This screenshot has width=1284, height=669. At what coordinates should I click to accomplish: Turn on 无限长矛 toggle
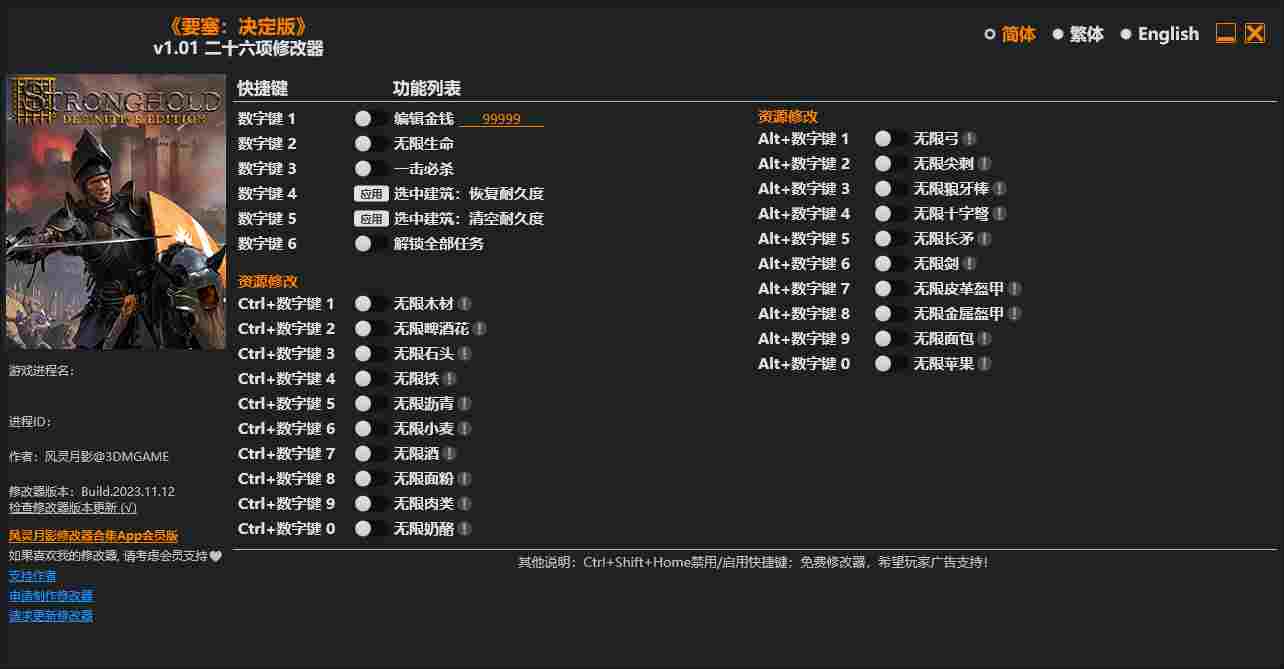pos(891,238)
